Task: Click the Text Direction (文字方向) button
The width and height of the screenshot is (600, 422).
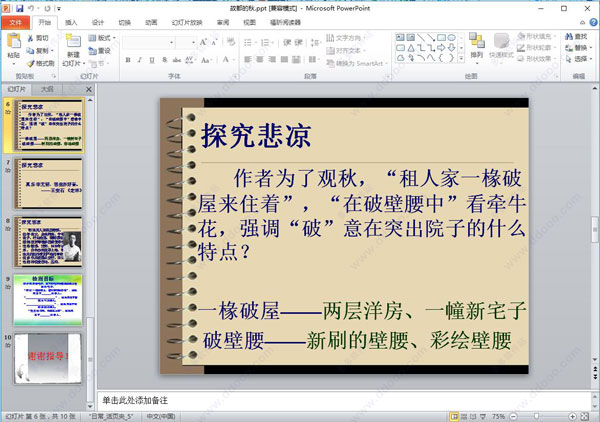Action: click(x=344, y=37)
